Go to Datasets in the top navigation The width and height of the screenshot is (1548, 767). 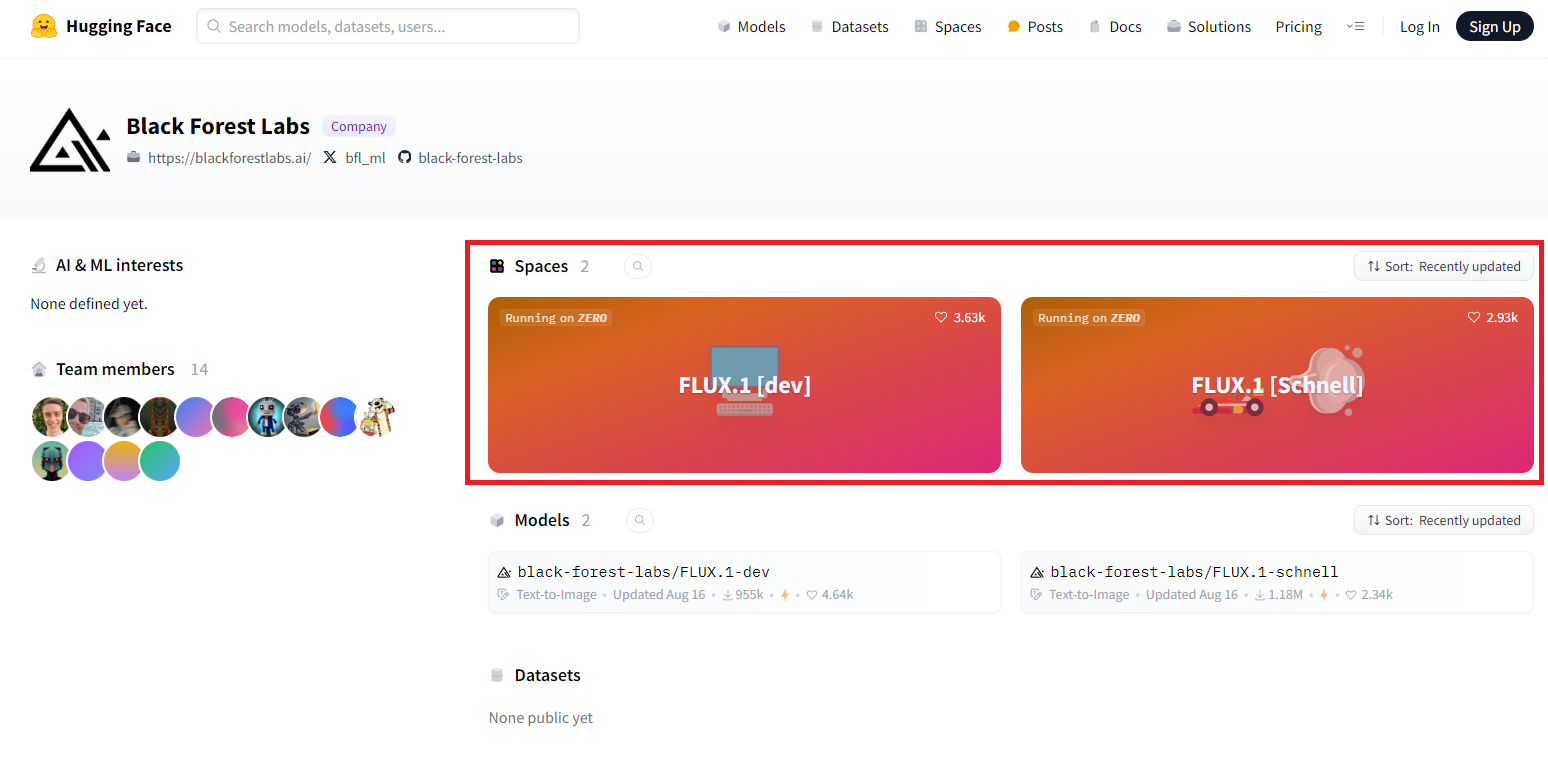(849, 27)
